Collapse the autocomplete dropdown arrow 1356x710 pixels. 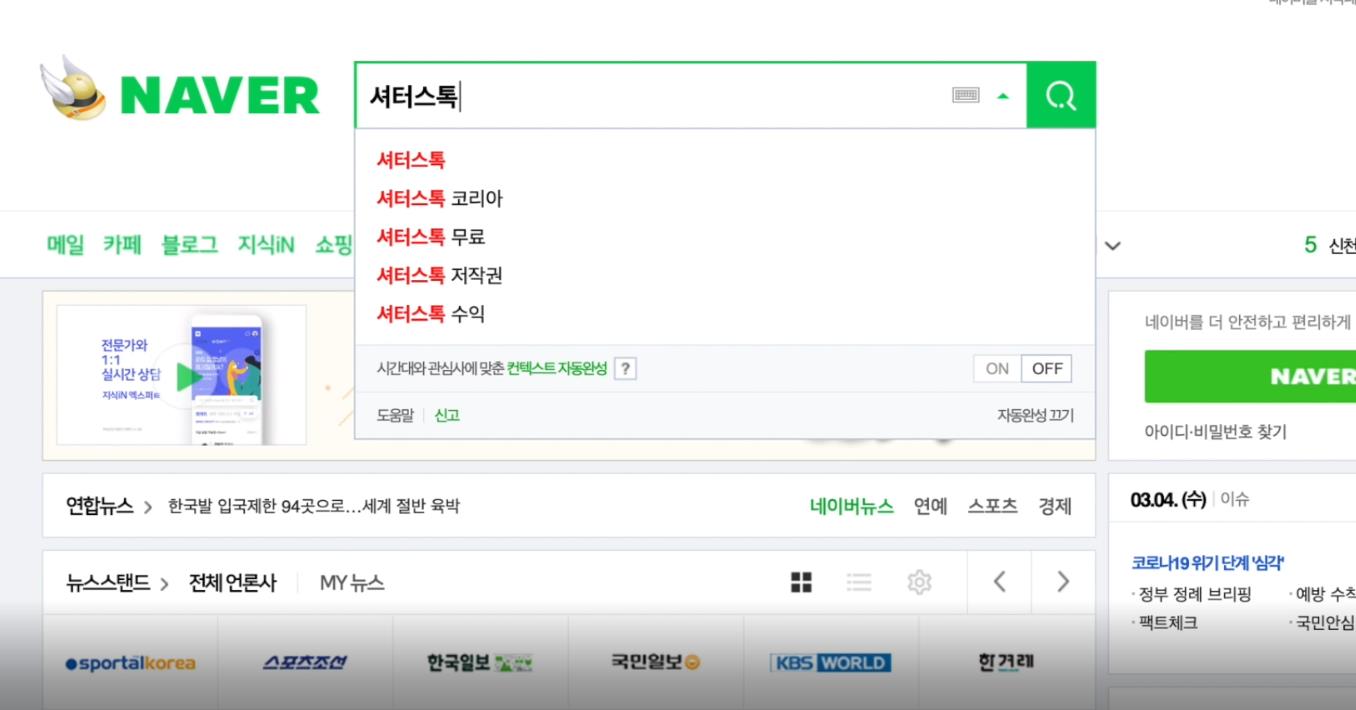click(x=1003, y=96)
